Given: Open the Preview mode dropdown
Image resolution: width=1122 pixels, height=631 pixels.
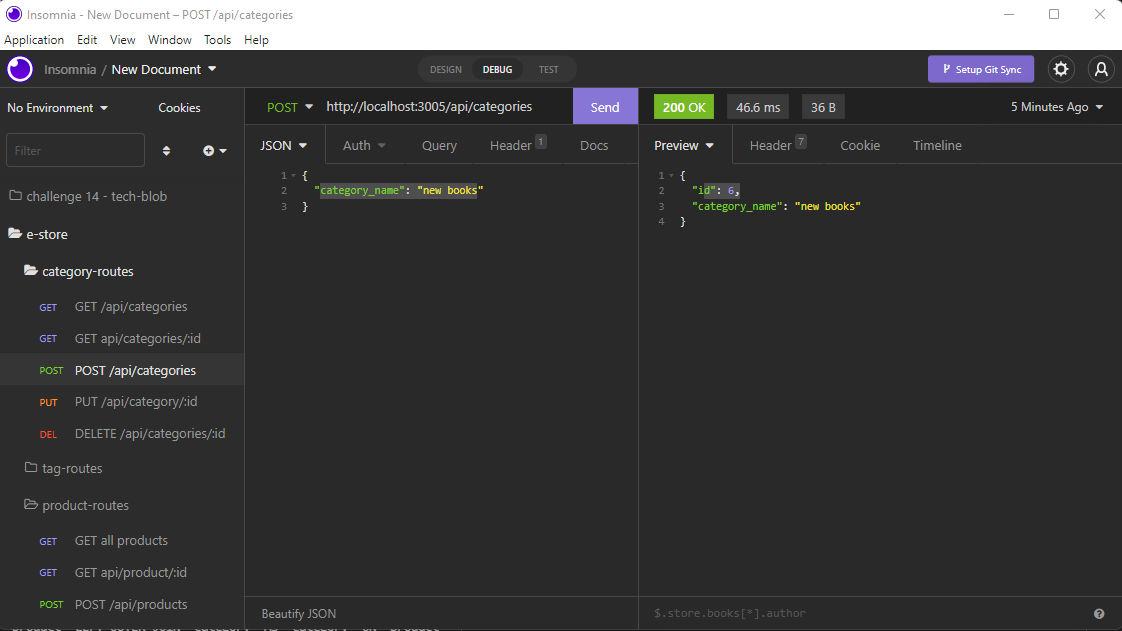Looking at the screenshot, I should pos(684,145).
